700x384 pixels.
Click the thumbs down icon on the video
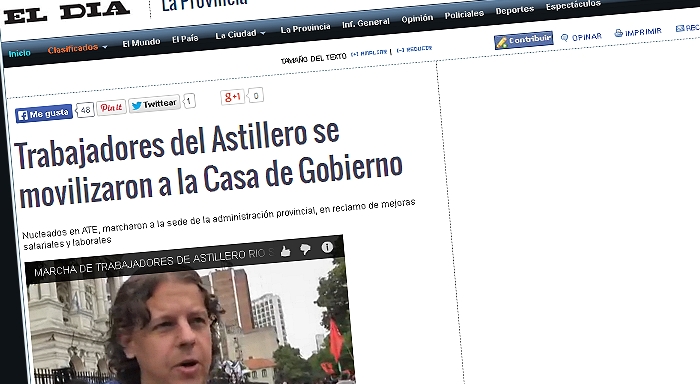tap(305, 249)
